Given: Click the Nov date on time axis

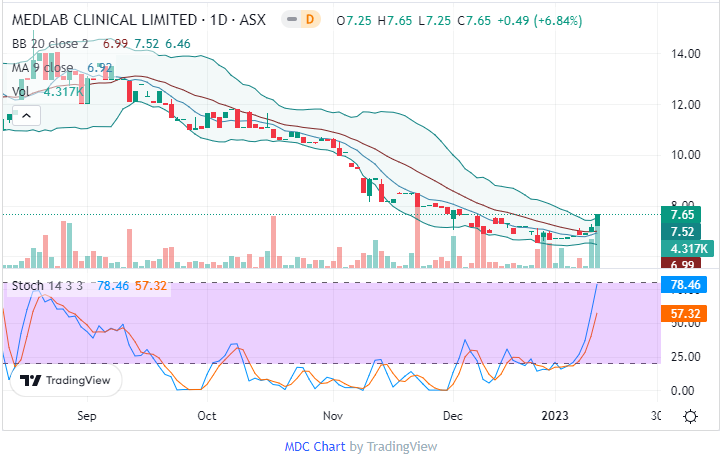Looking at the screenshot, I should (334, 415).
